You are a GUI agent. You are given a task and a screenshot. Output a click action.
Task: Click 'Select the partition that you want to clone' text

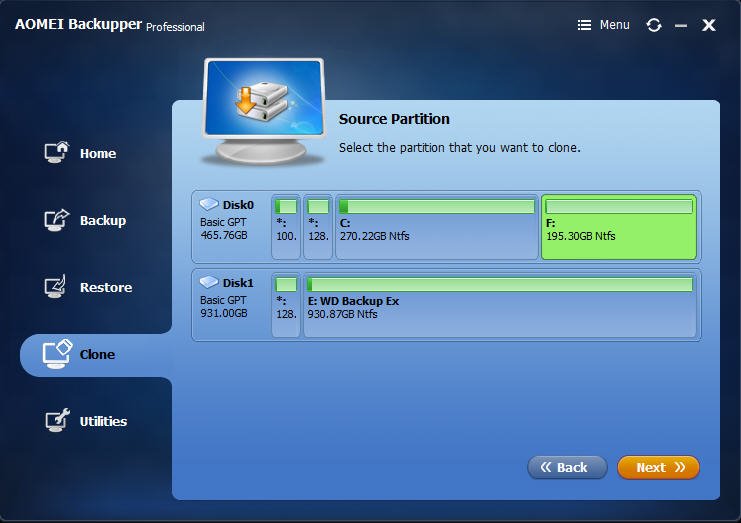[x=459, y=148]
